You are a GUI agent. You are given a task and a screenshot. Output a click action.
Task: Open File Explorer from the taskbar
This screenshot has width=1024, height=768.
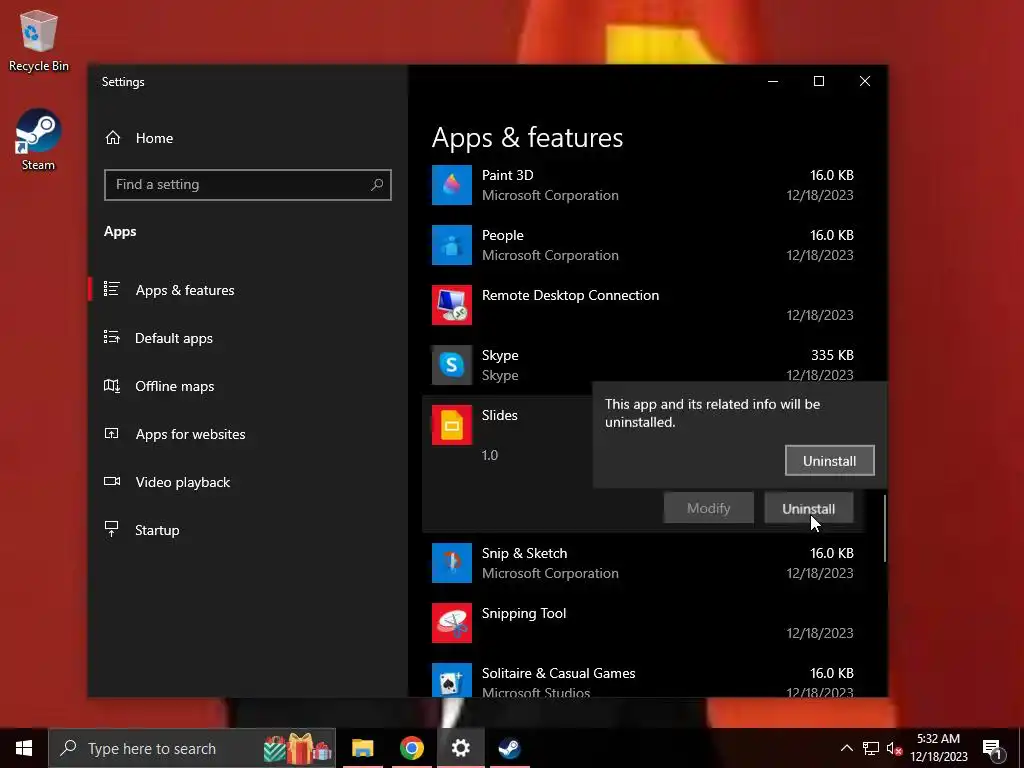pyautogui.click(x=362, y=748)
